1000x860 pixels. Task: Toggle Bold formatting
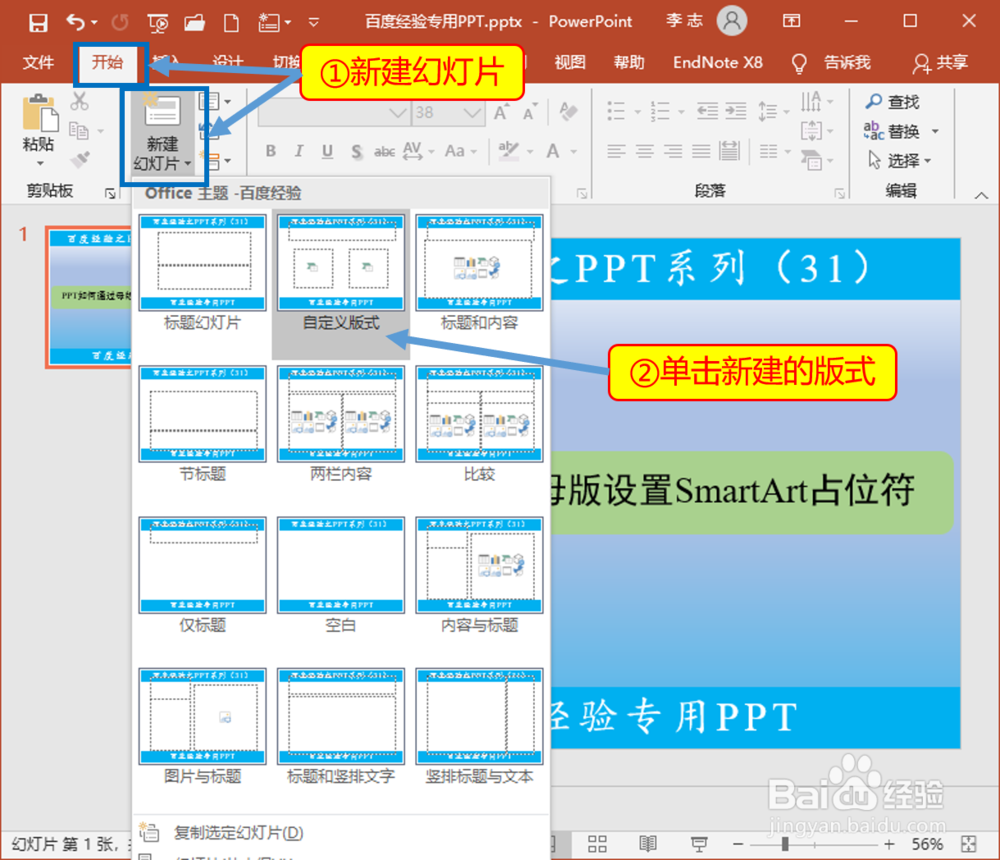coord(270,151)
